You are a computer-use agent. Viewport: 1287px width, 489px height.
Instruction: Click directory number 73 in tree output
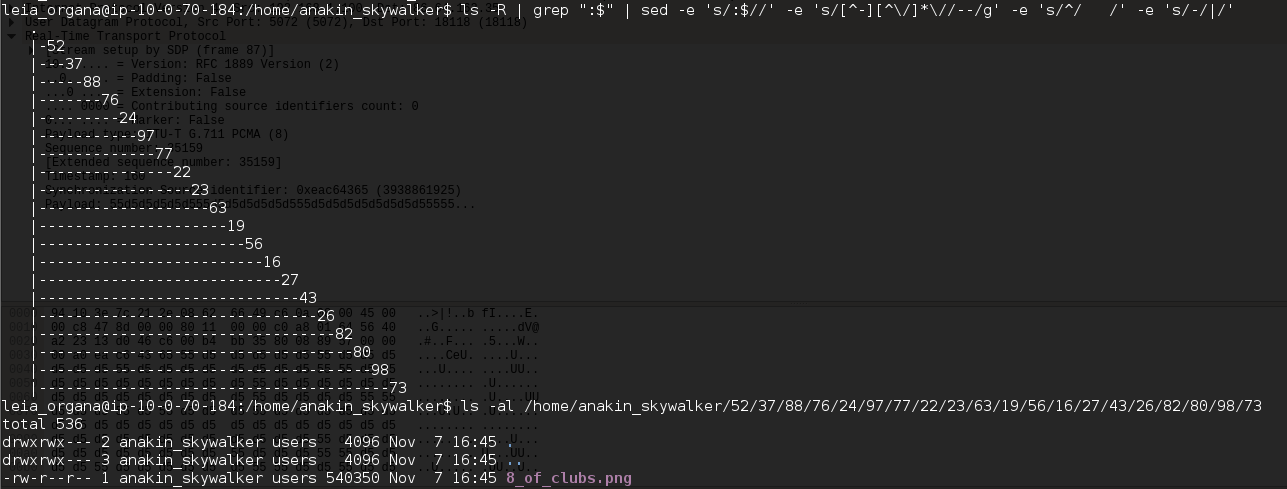[x=399, y=388]
